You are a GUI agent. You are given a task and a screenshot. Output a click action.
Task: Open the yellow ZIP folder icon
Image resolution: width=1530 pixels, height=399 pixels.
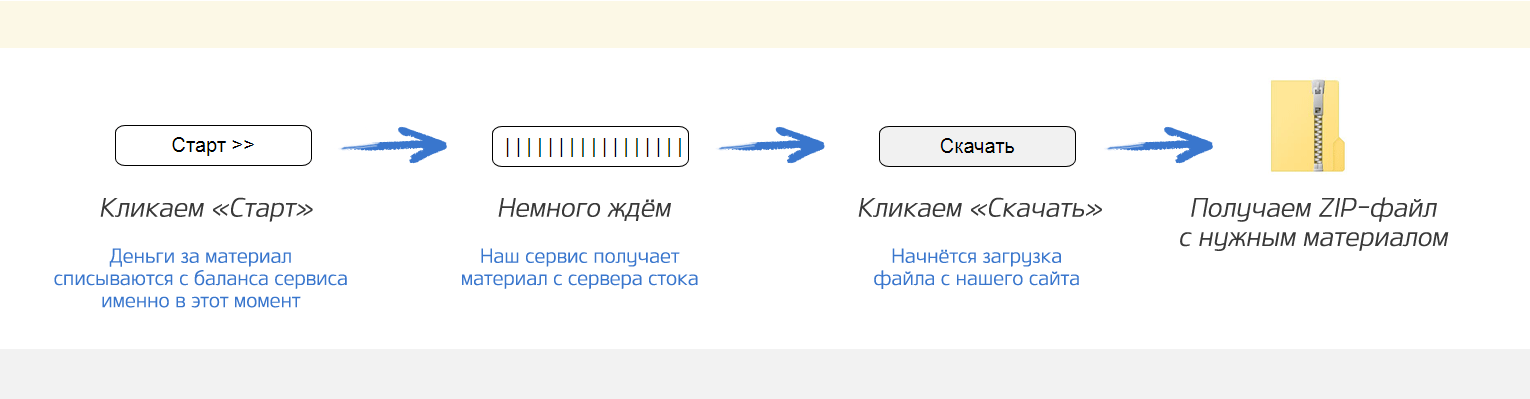pyautogui.click(x=1307, y=127)
